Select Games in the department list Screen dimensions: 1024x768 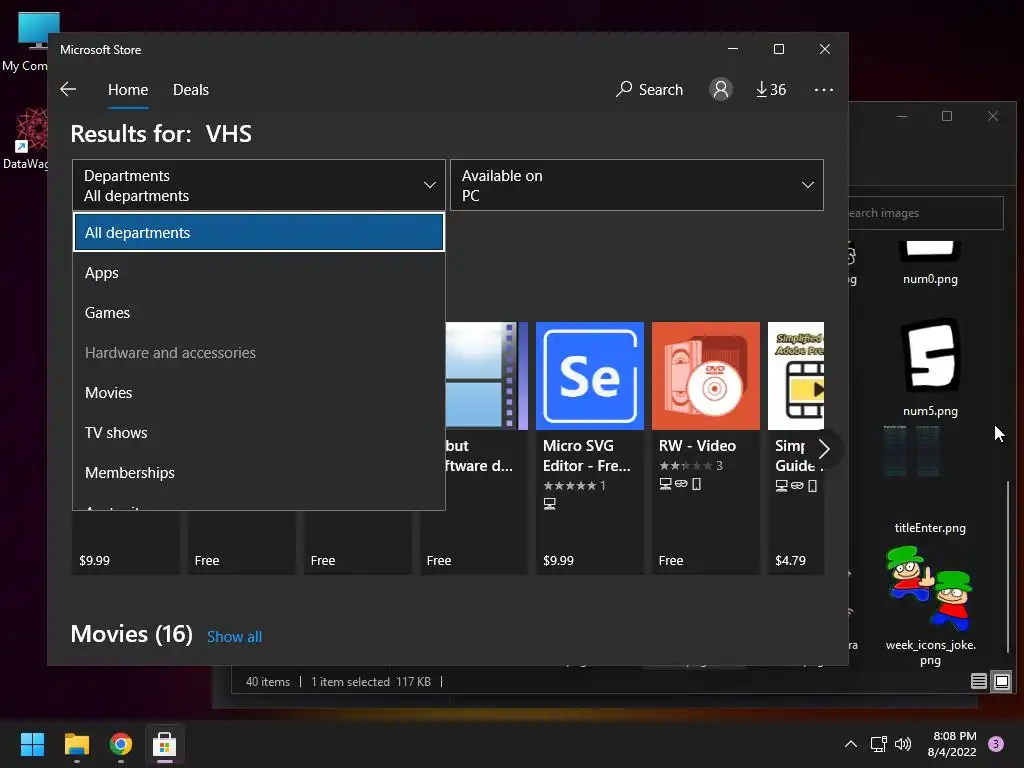pos(259,313)
